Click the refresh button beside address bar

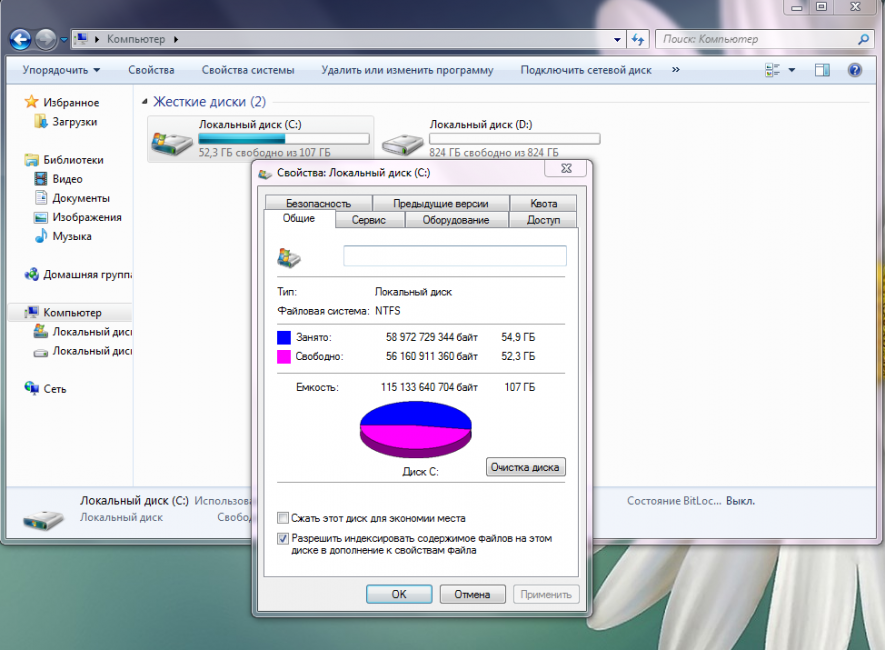click(x=638, y=39)
